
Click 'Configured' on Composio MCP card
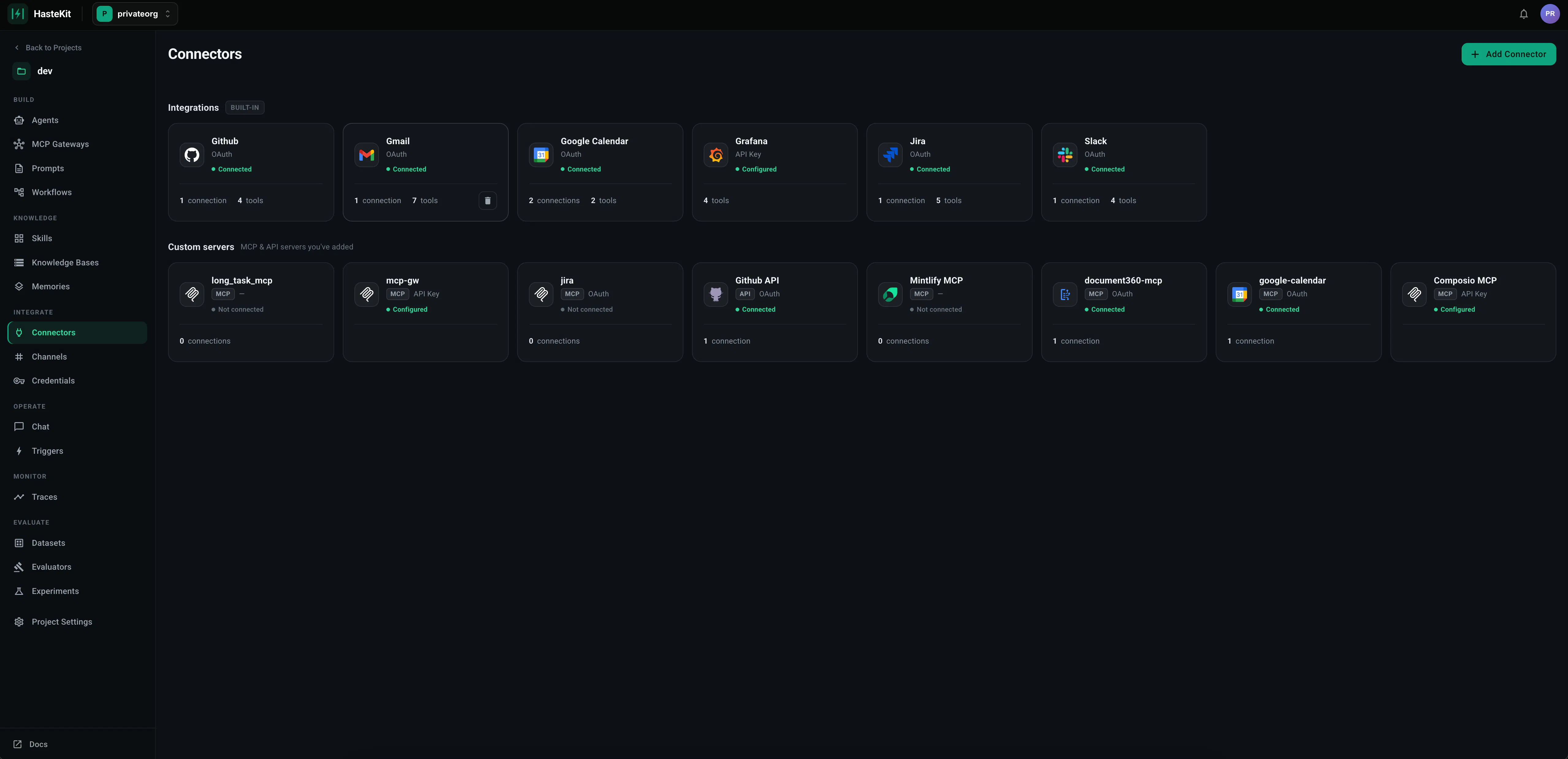point(1454,310)
